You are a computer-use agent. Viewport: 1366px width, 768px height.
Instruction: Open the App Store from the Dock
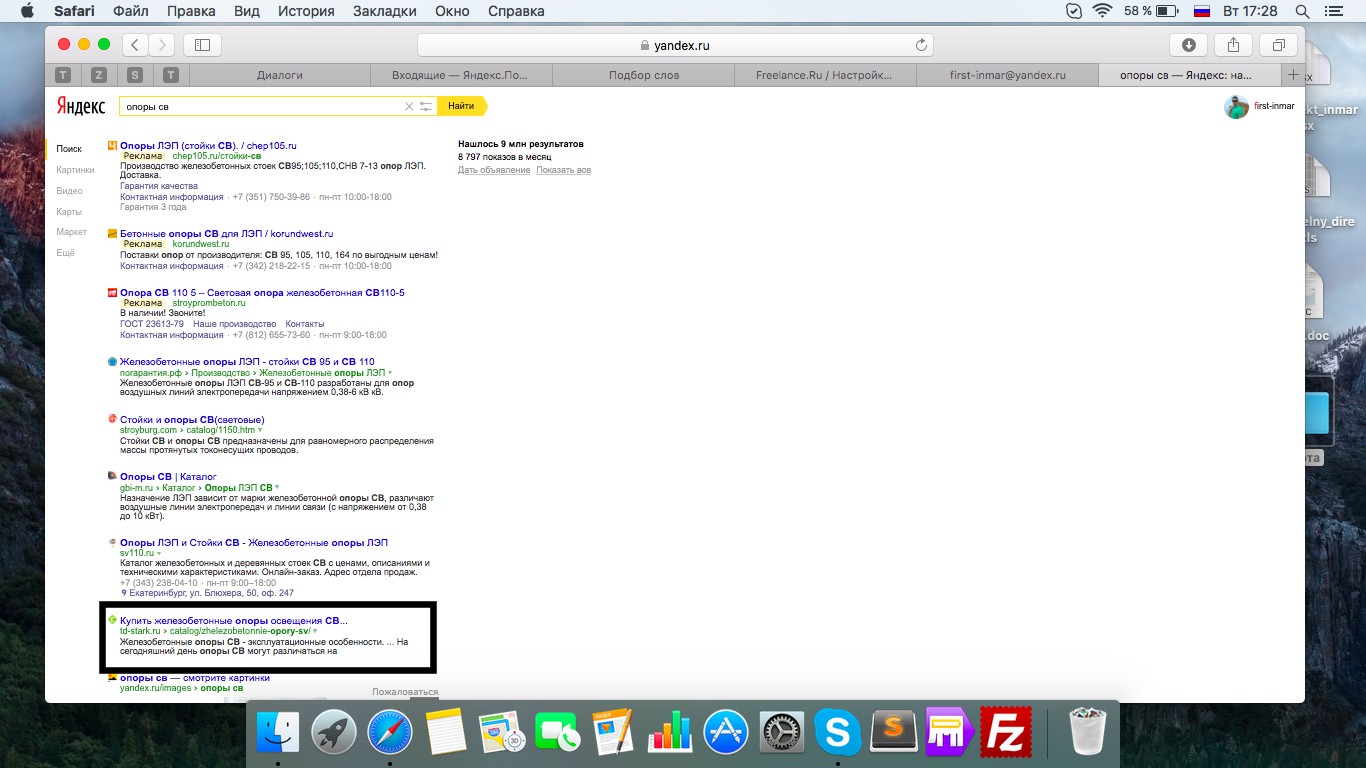coord(725,733)
